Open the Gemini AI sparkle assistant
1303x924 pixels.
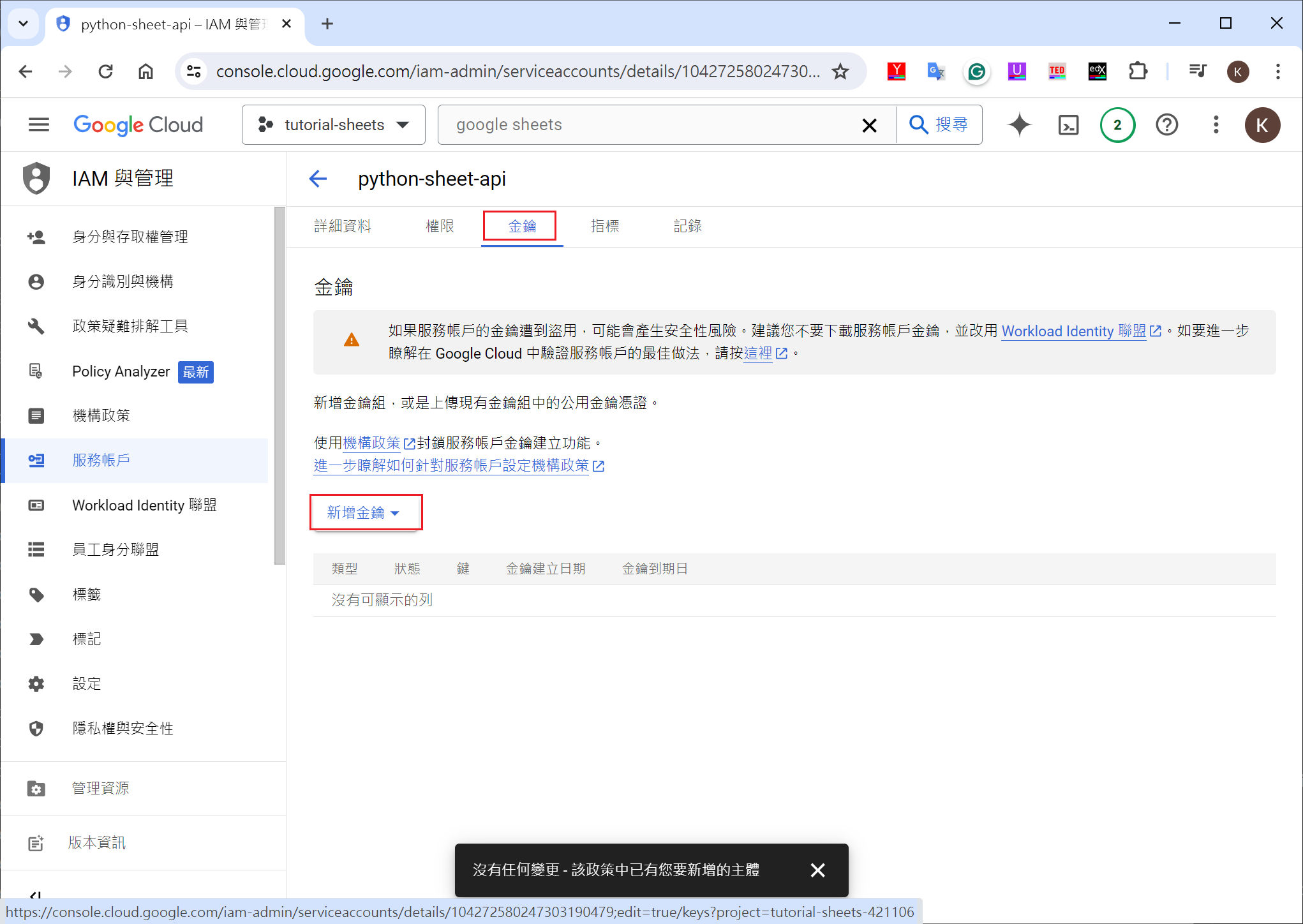pos(1019,124)
